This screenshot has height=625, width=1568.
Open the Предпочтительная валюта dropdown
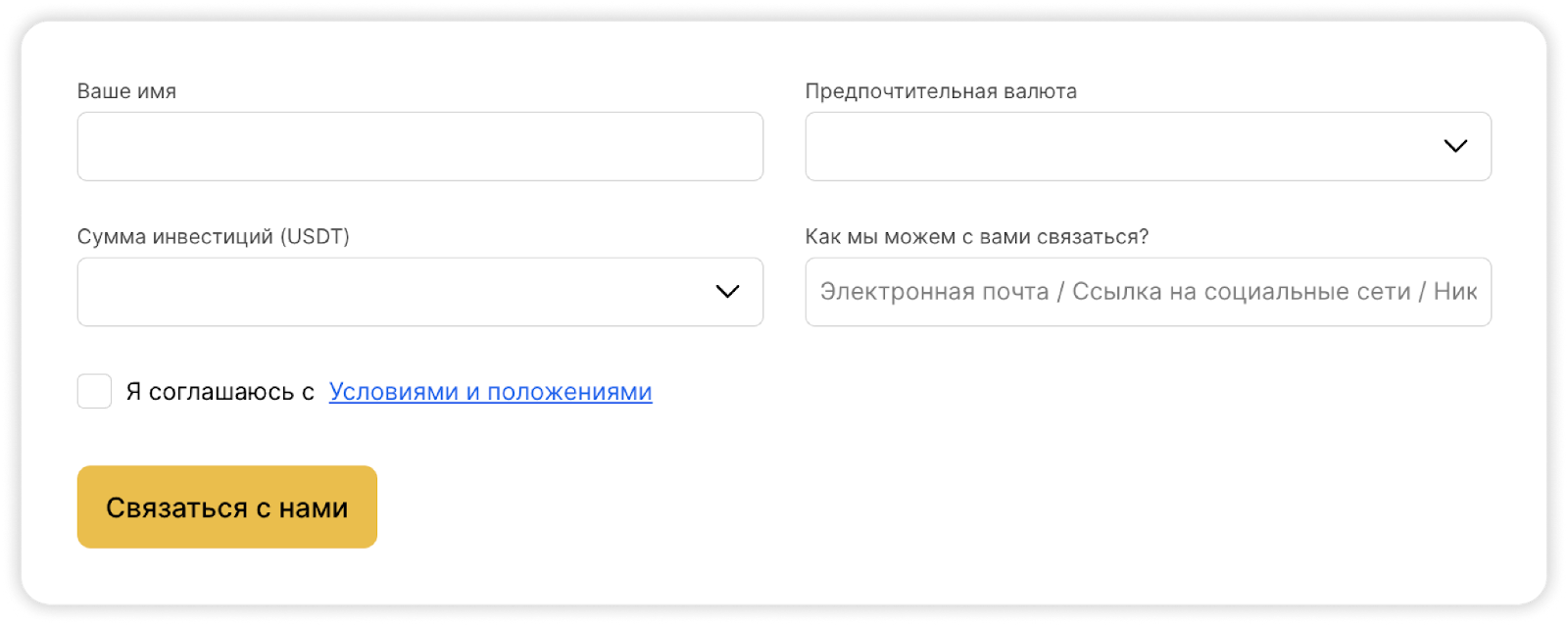pyautogui.click(x=1127, y=146)
